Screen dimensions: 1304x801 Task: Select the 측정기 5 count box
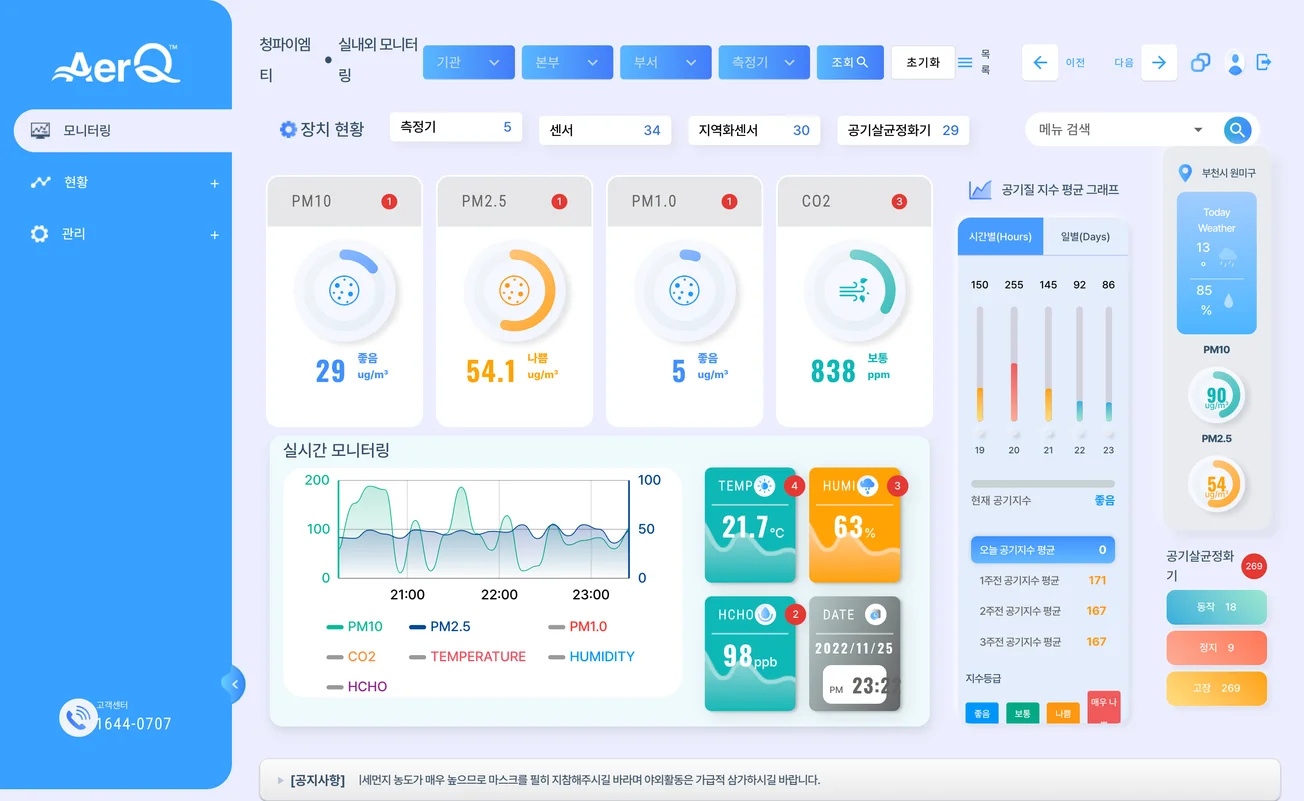[x=456, y=127]
